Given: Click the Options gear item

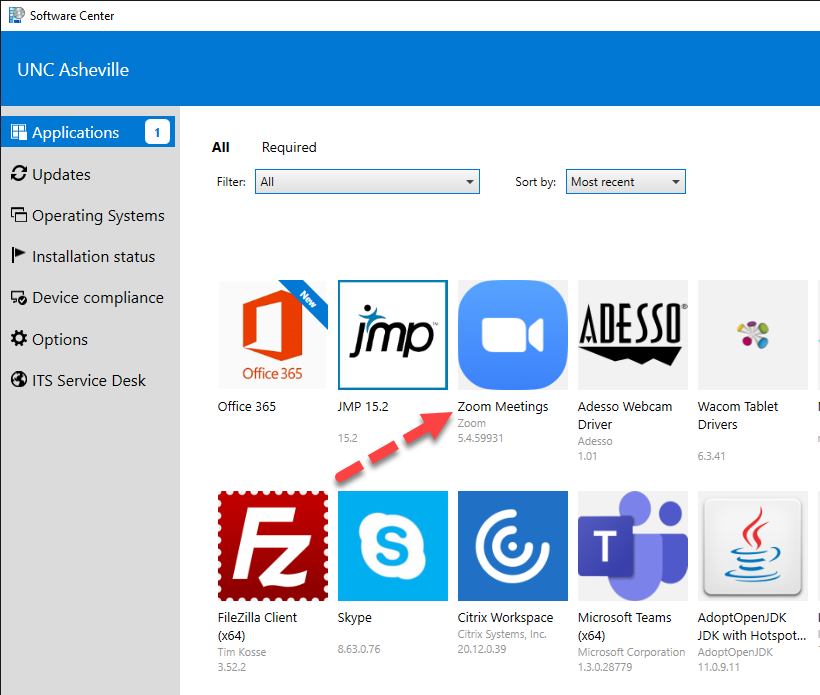Looking at the screenshot, I should coord(59,339).
